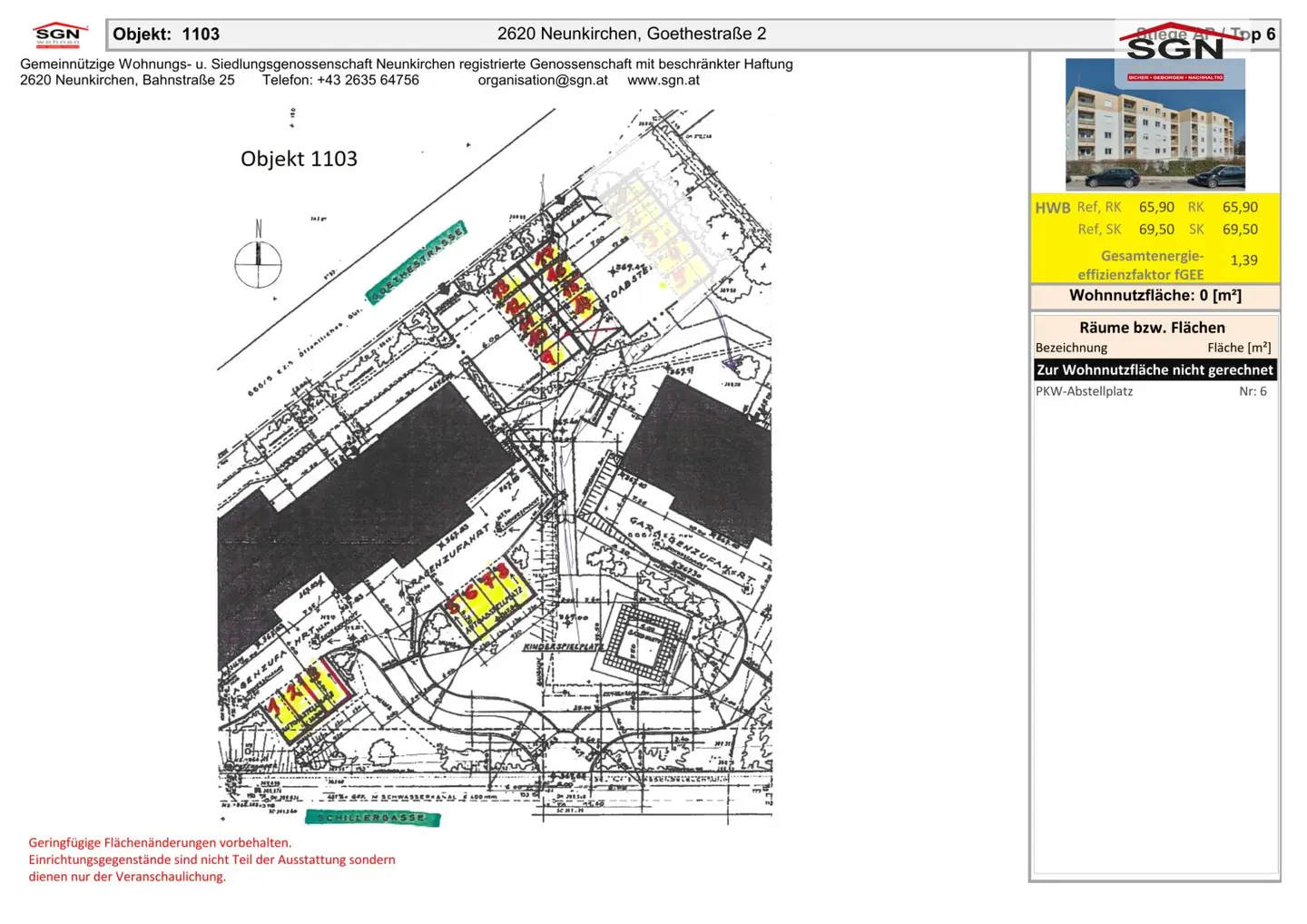Click '2620 Neunkirchen, Bahnstraße 25' address text

(x=127, y=80)
